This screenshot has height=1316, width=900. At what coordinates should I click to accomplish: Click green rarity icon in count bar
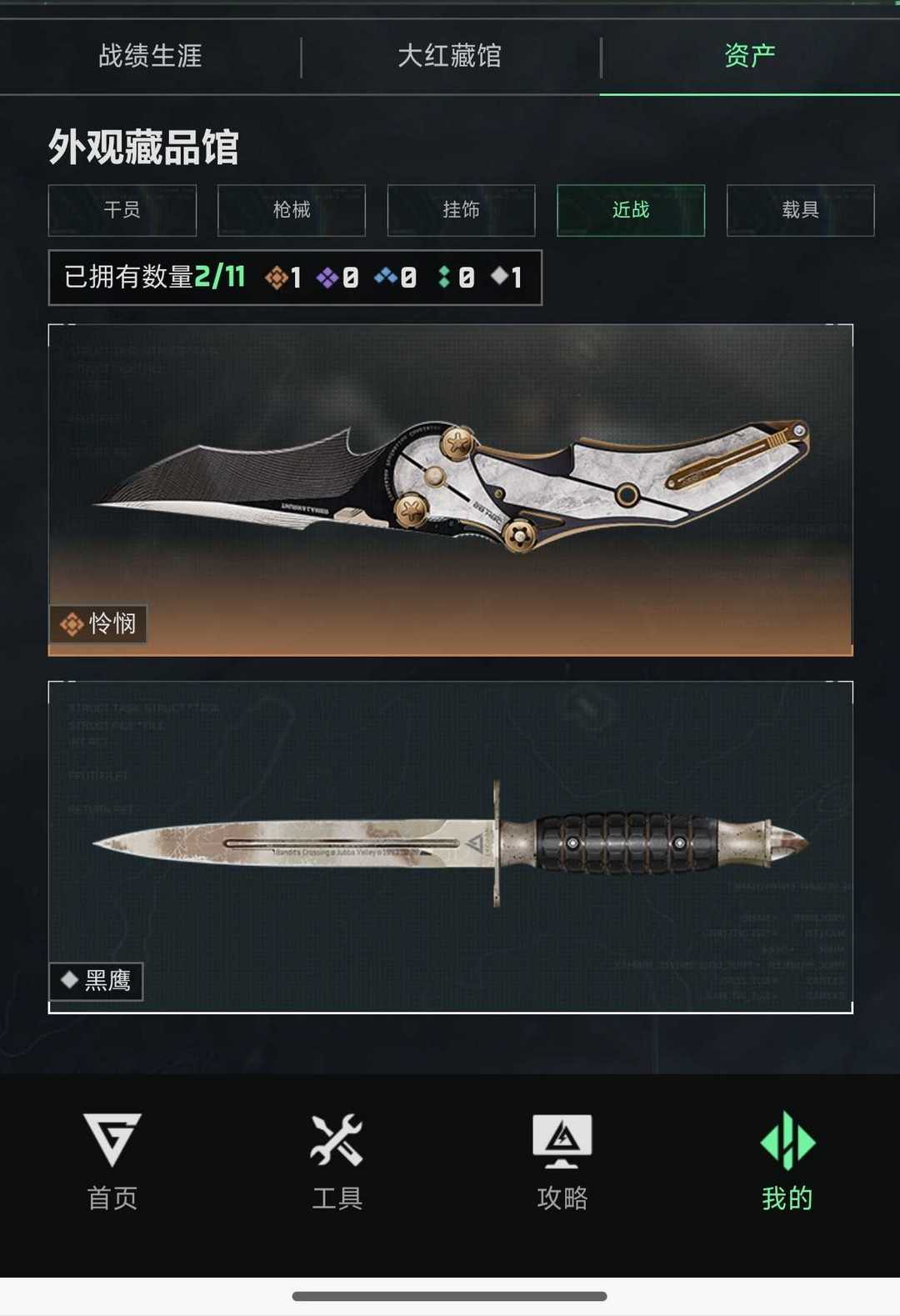(444, 277)
